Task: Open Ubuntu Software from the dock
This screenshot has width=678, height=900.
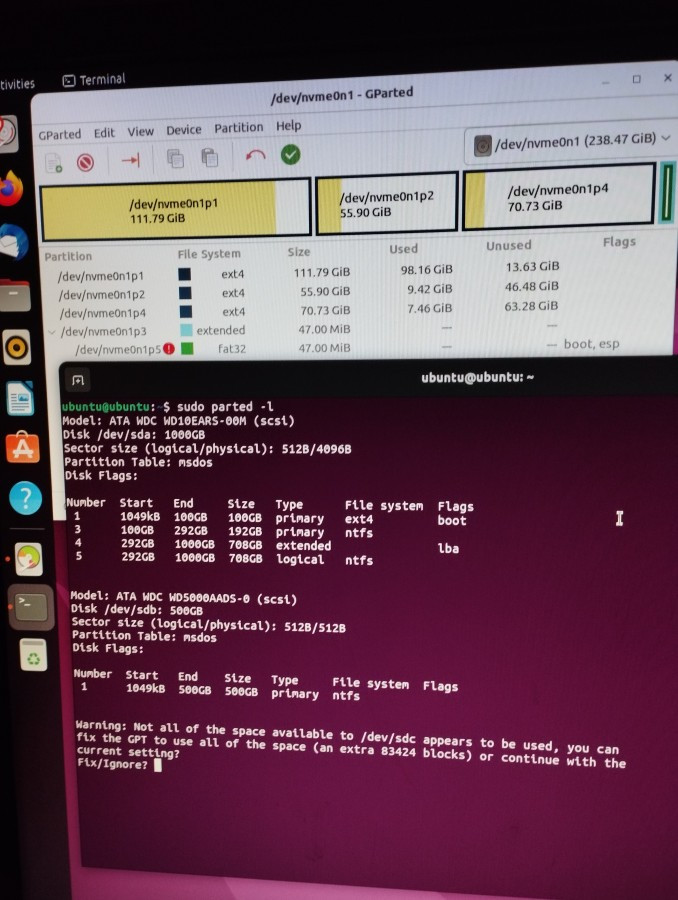Action: click(23, 447)
